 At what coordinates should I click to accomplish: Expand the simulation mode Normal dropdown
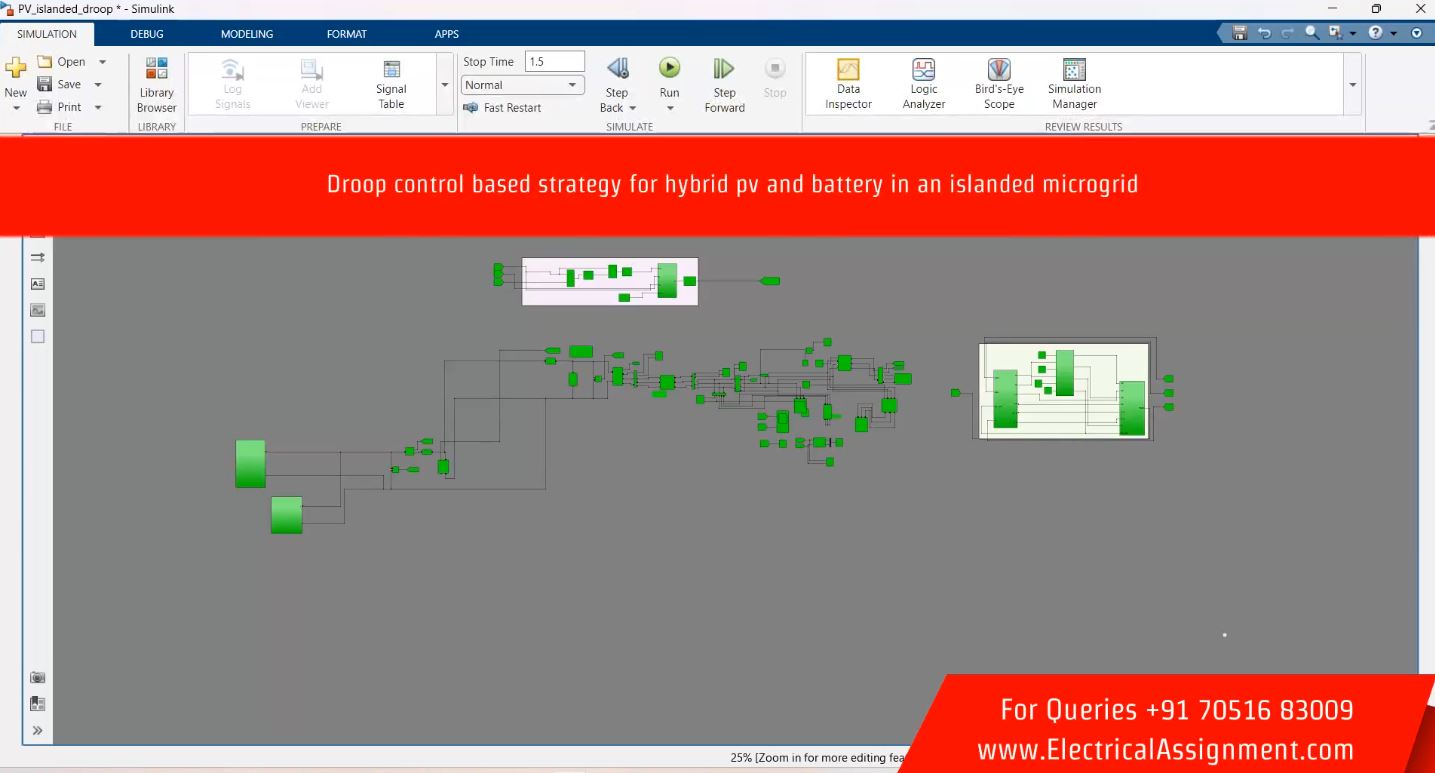(573, 85)
